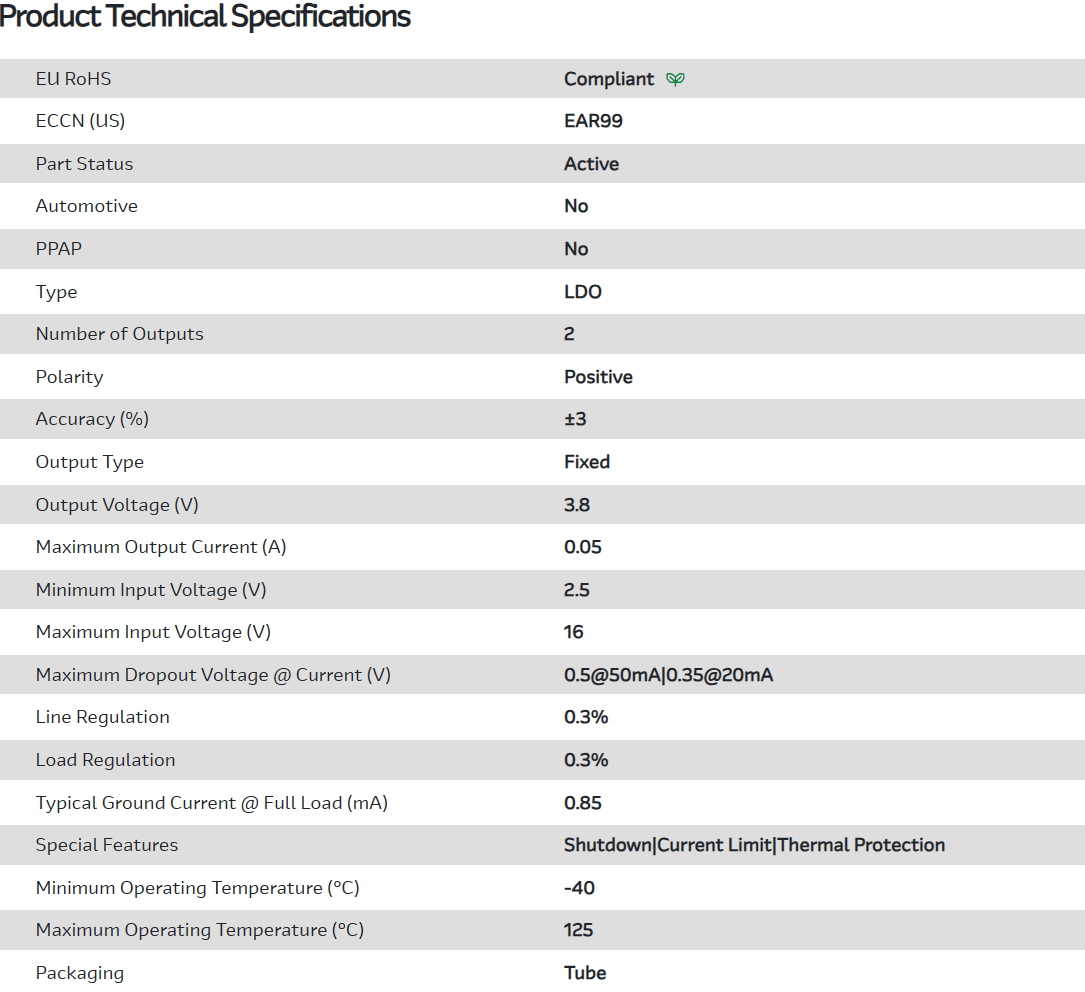Select the EAR99 ECCN value
The image size is (1085, 992).
(x=593, y=121)
